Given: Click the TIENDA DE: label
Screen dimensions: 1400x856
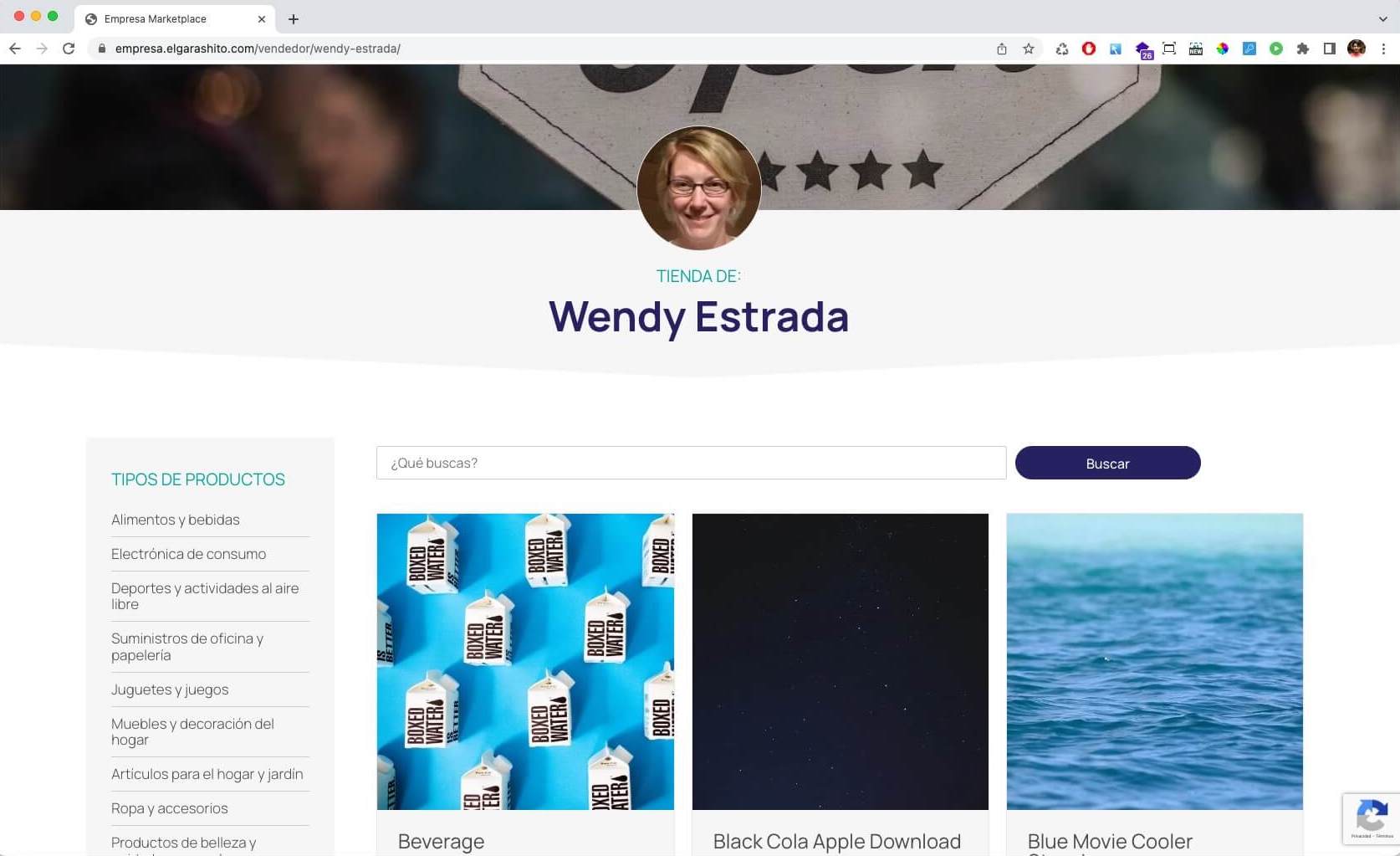Looking at the screenshot, I should [x=698, y=276].
